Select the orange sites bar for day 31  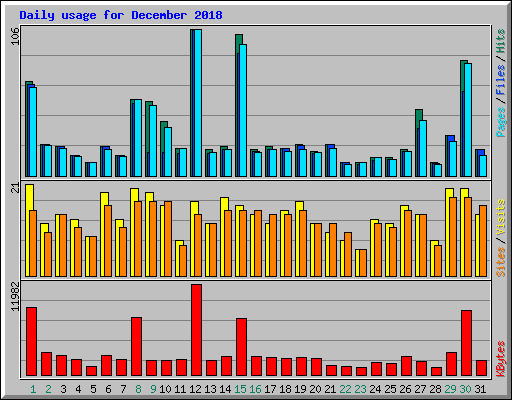(483, 241)
